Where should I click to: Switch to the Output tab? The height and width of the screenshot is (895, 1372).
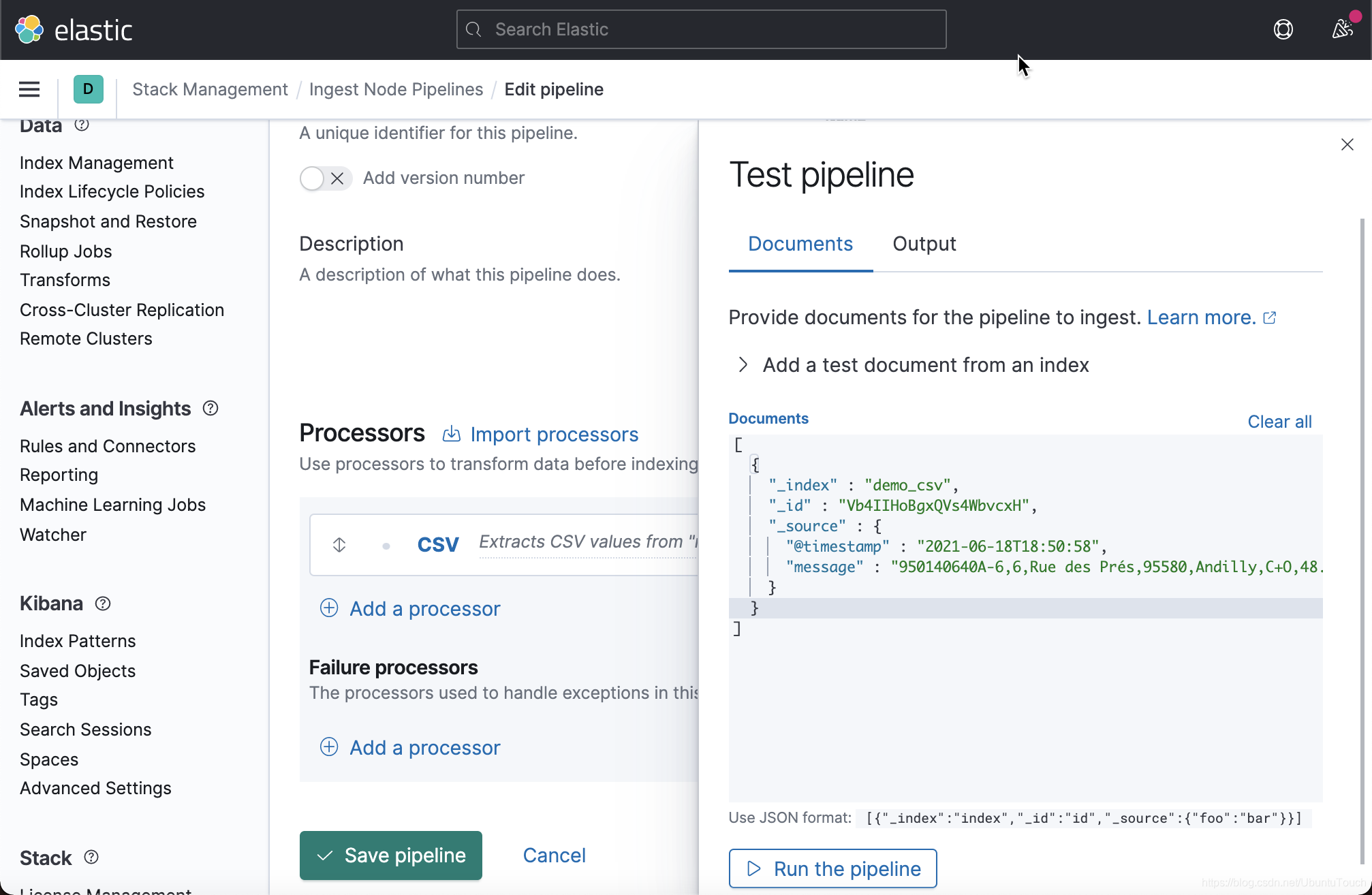[924, 244]
